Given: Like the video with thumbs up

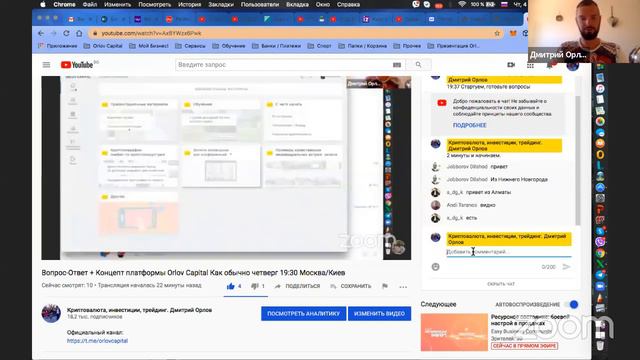Looking at the screenshot, I should pyautogui.click(x=231, y=286).
